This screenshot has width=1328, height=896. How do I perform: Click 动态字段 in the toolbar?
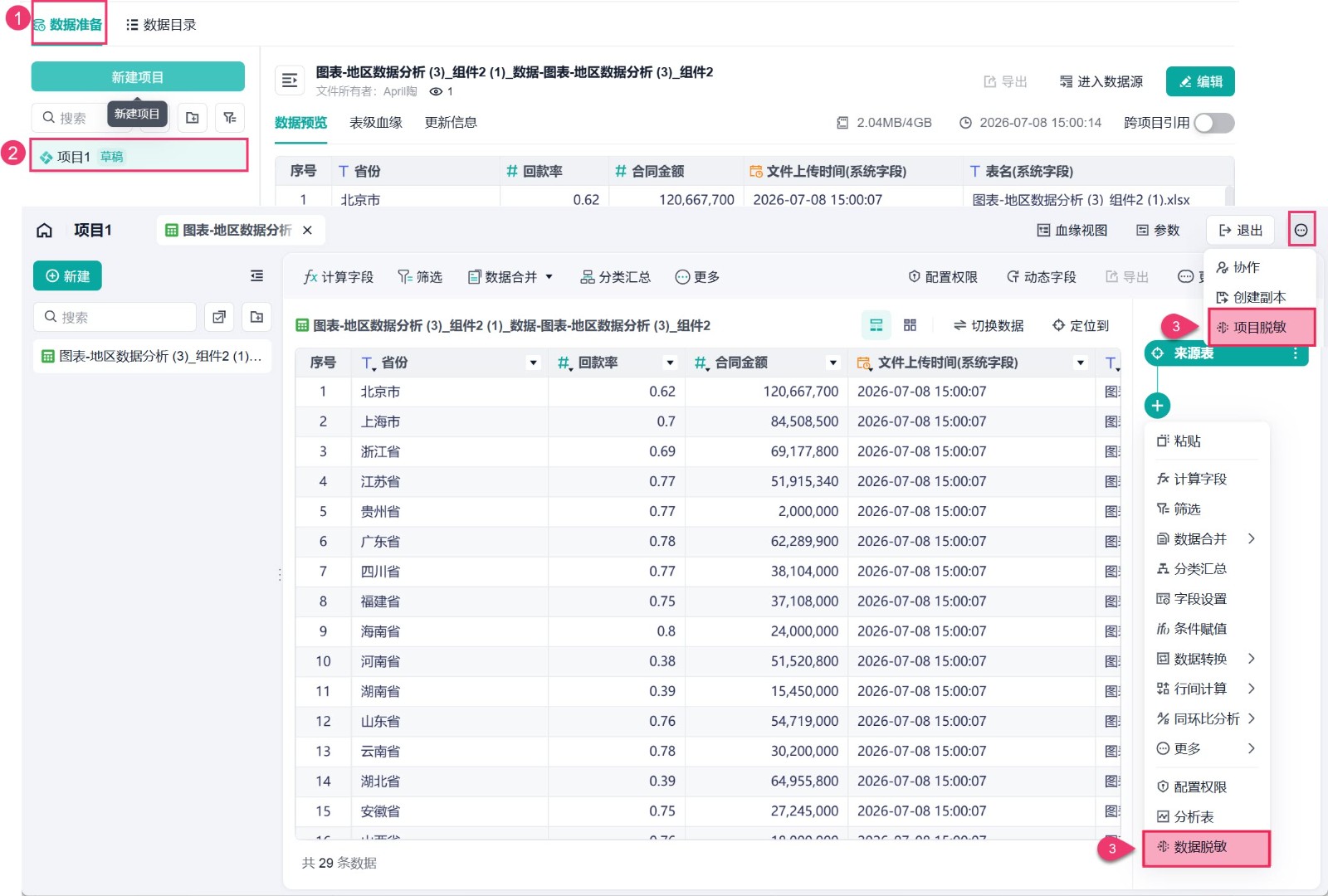tap(1042, 277)
